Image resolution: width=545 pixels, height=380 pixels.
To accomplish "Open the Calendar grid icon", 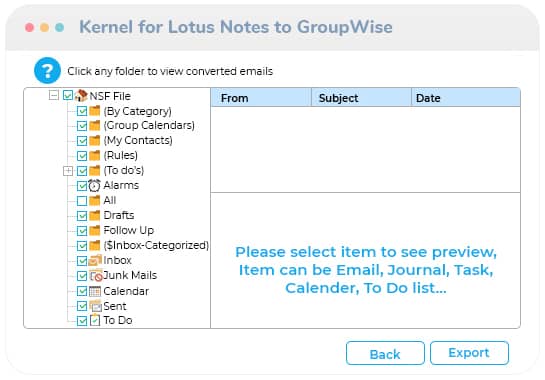I will 95,291.
